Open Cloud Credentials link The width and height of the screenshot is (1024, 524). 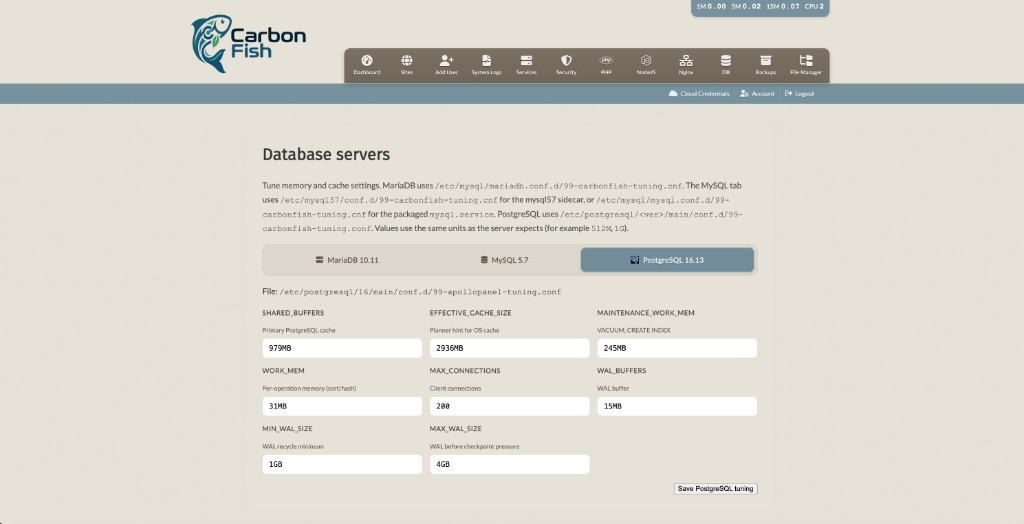pos(699,93)
